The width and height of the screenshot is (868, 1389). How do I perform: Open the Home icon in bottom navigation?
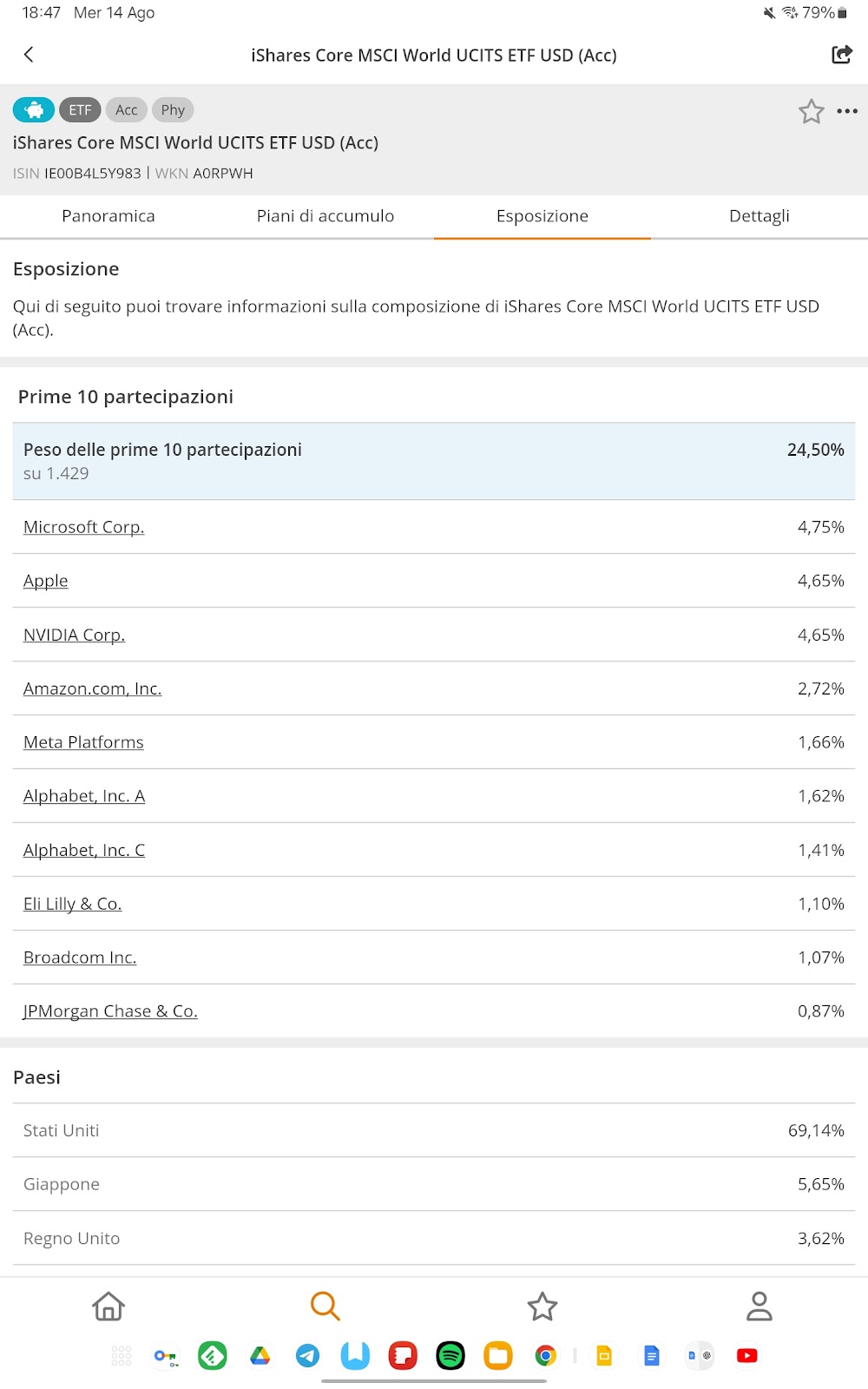(x=108, y=1306)
